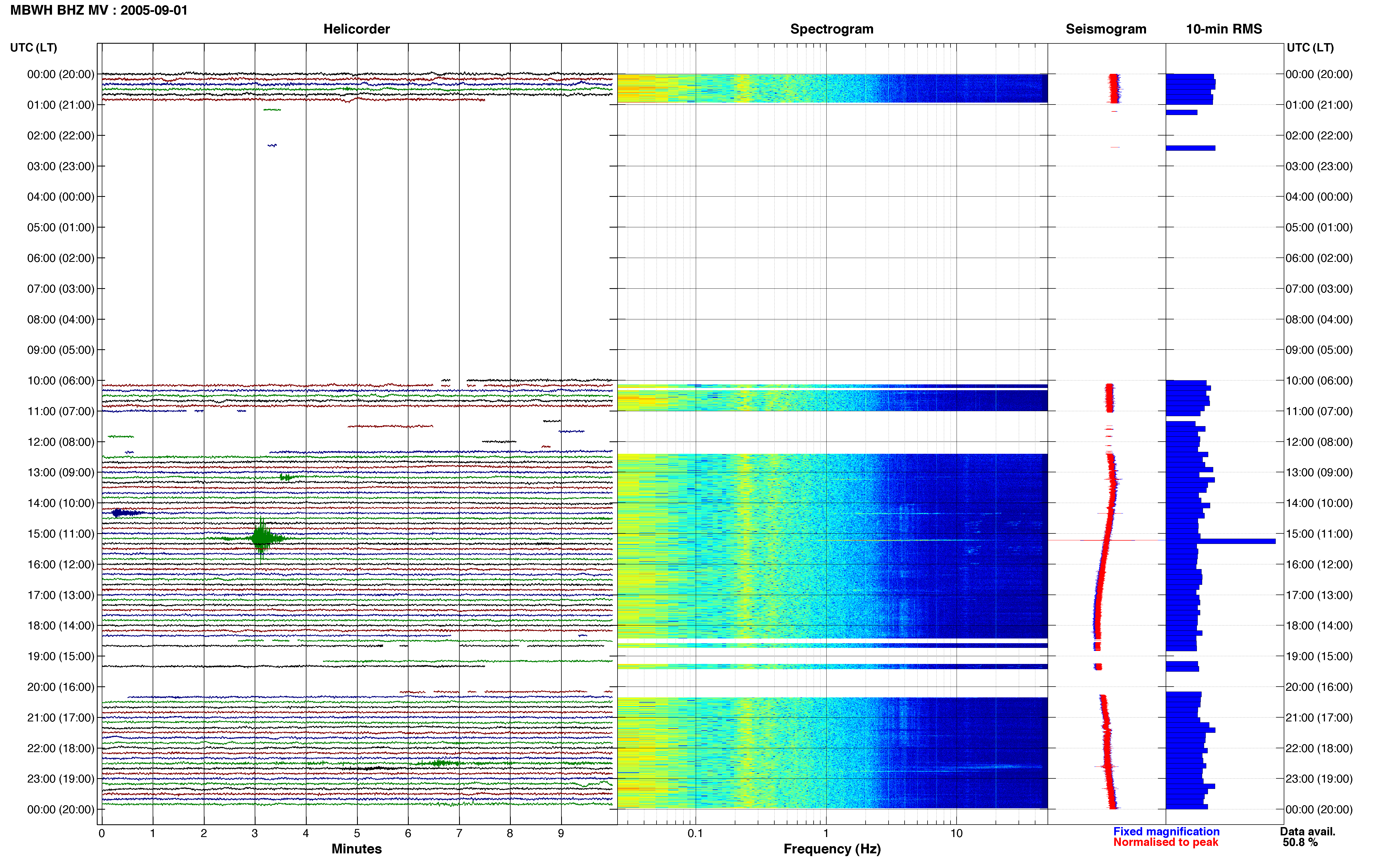
Task: Click the large green seismic event on the helicorder
Action: click(262, 538)
